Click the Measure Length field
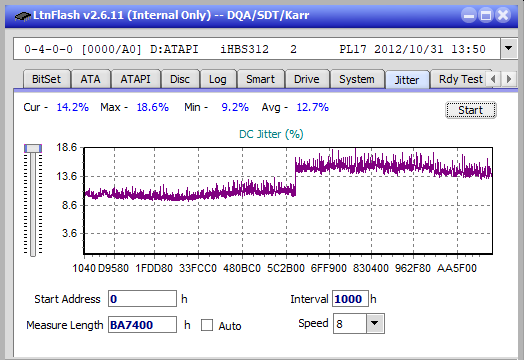 click(142, 325)
